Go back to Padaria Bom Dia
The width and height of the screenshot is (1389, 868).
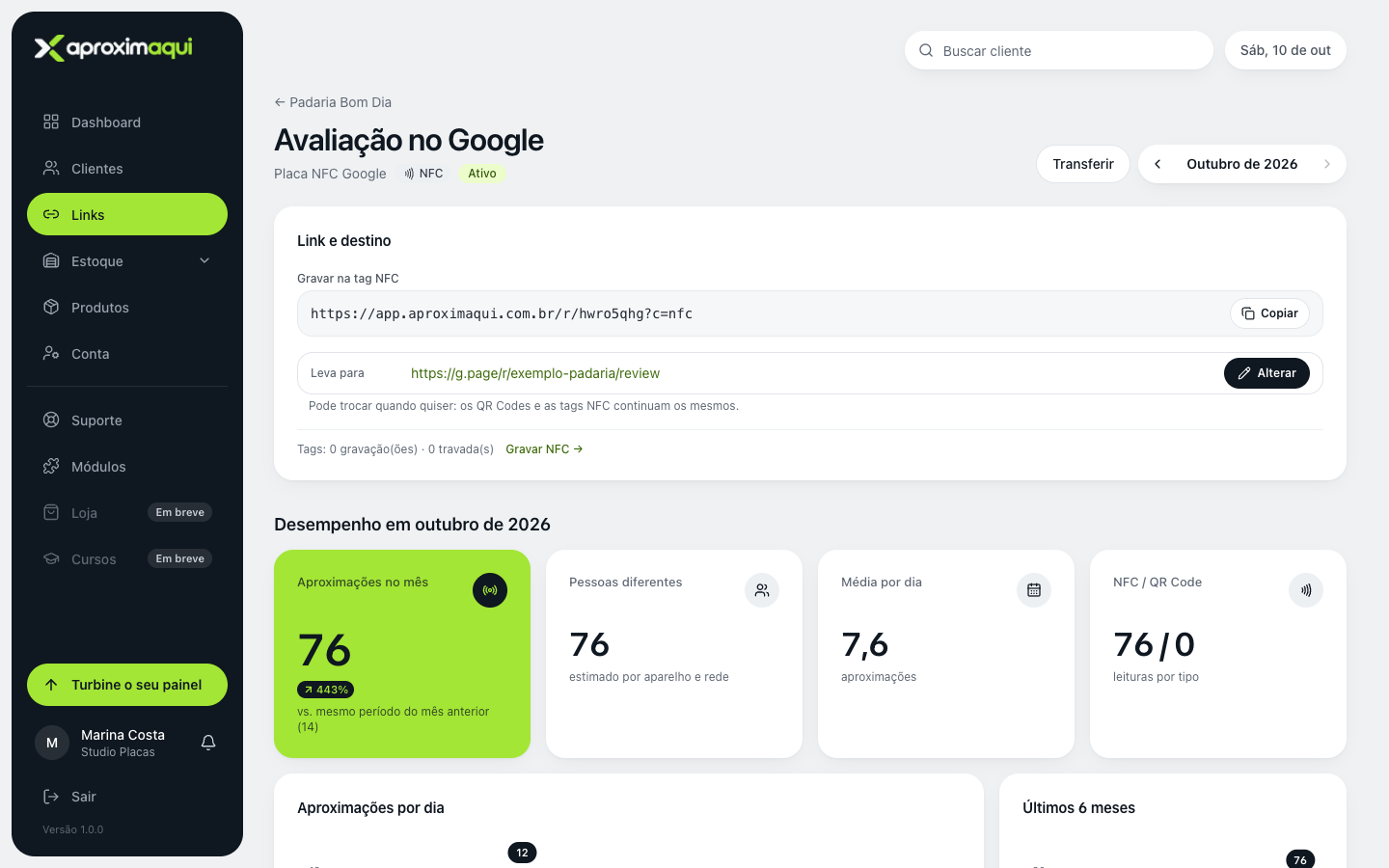333,102
